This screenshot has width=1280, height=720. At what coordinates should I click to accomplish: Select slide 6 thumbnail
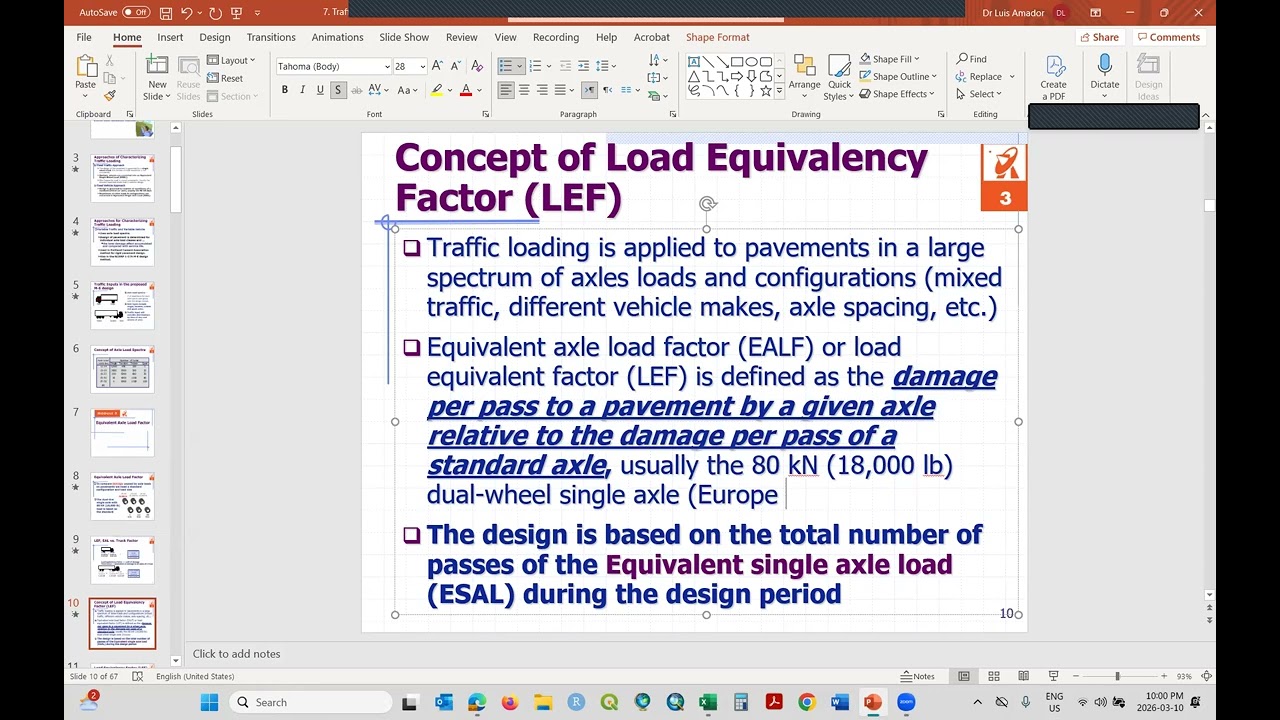click(x=123, y=369)
